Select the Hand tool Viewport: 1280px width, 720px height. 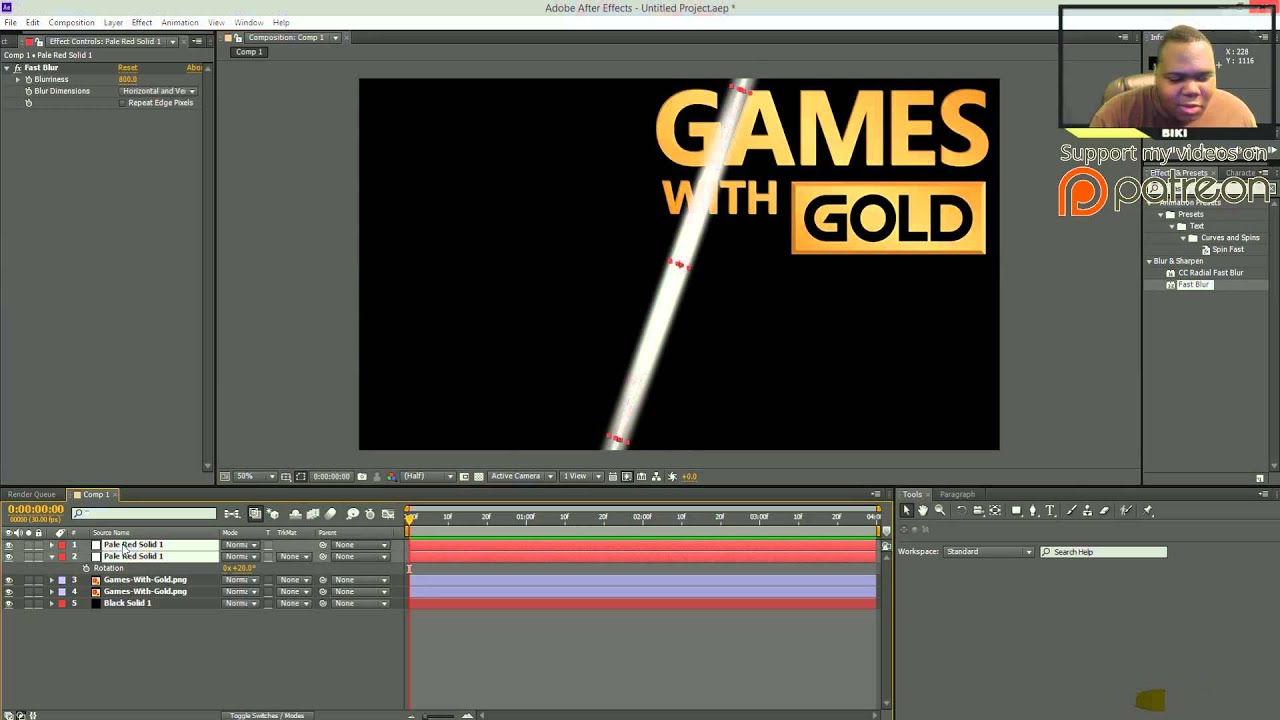click(923, 510)
